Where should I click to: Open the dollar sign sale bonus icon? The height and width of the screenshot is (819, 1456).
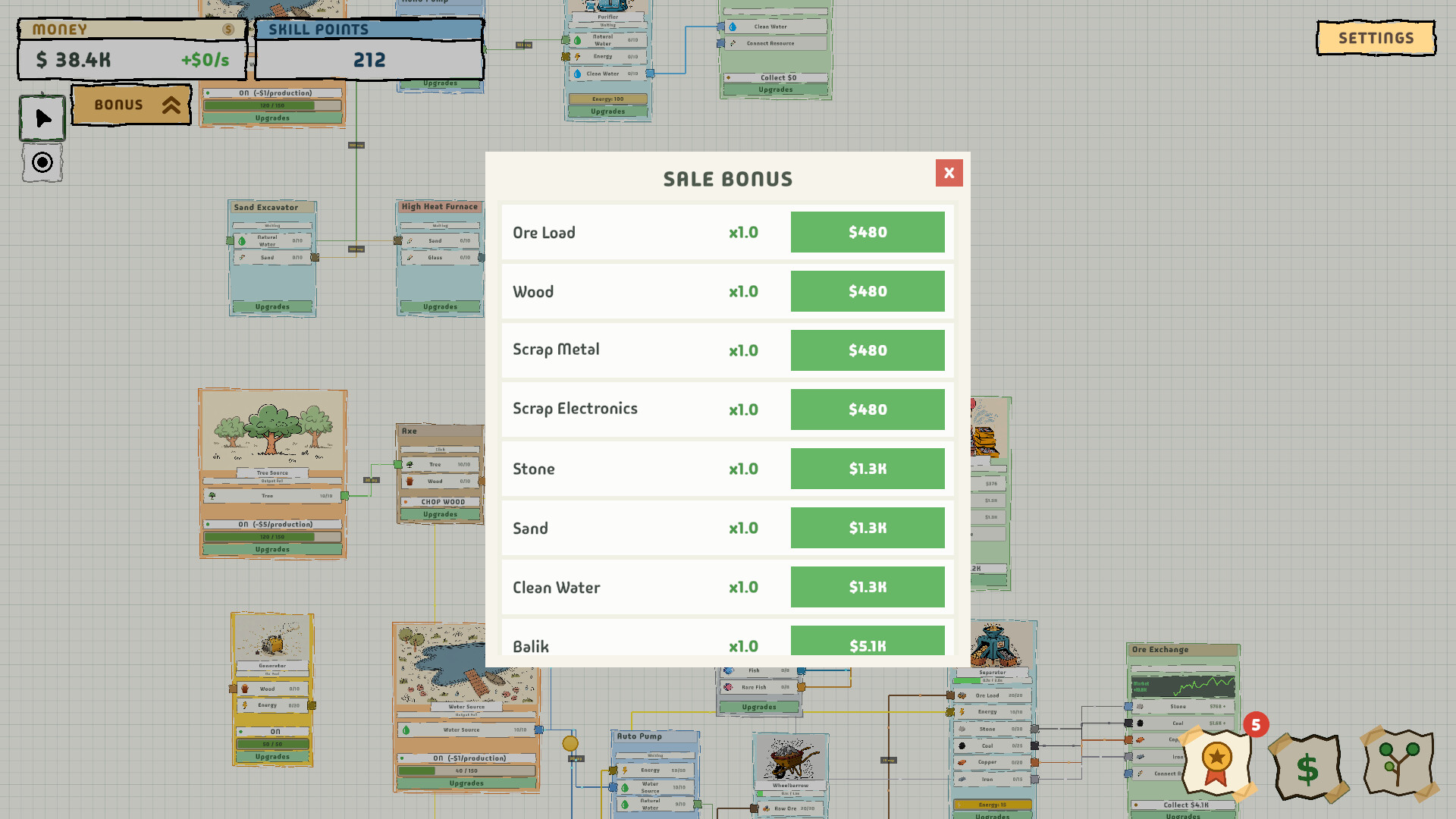pyautogui.click(x=1307, y=767)
